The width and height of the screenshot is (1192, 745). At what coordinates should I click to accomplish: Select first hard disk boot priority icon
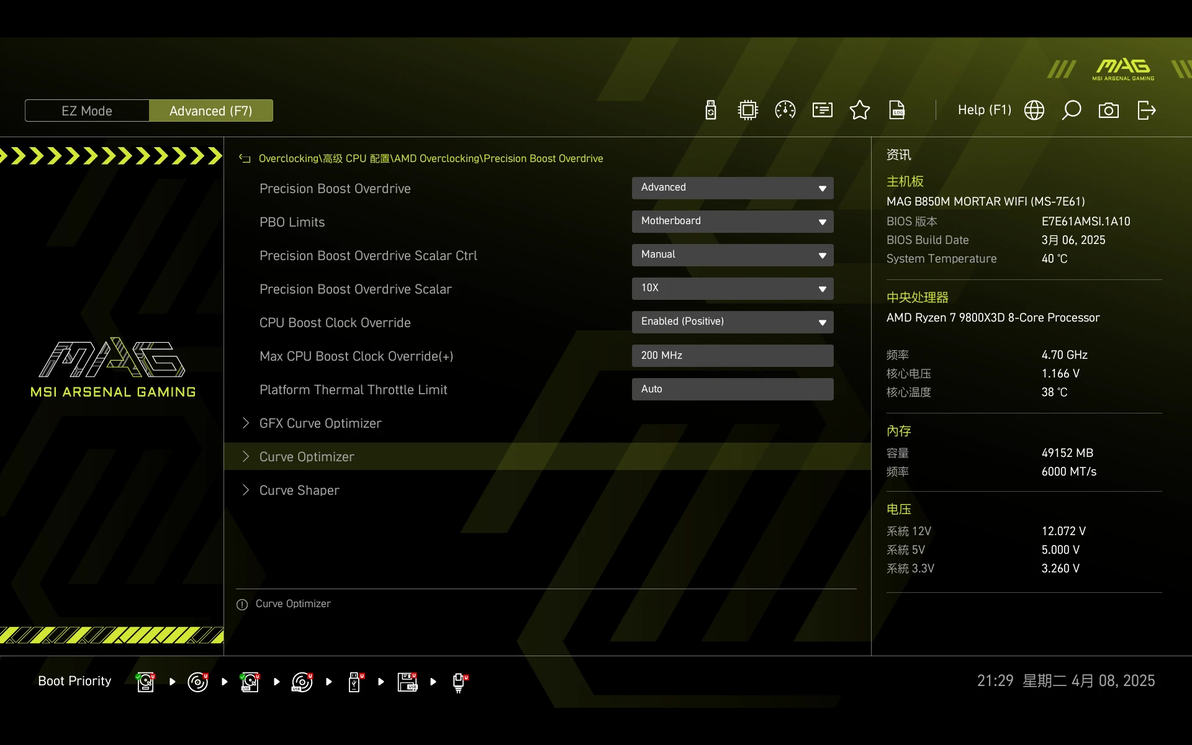[145, 682]
